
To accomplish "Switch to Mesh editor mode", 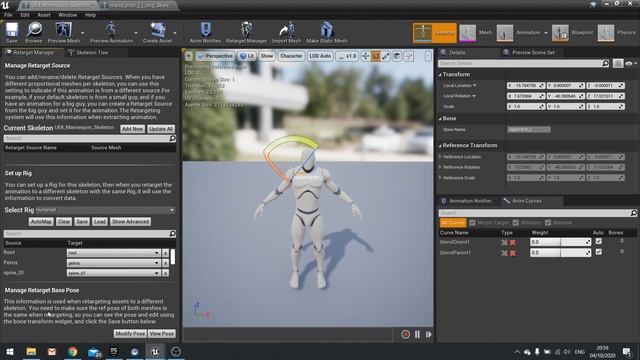I will (476, 33).
